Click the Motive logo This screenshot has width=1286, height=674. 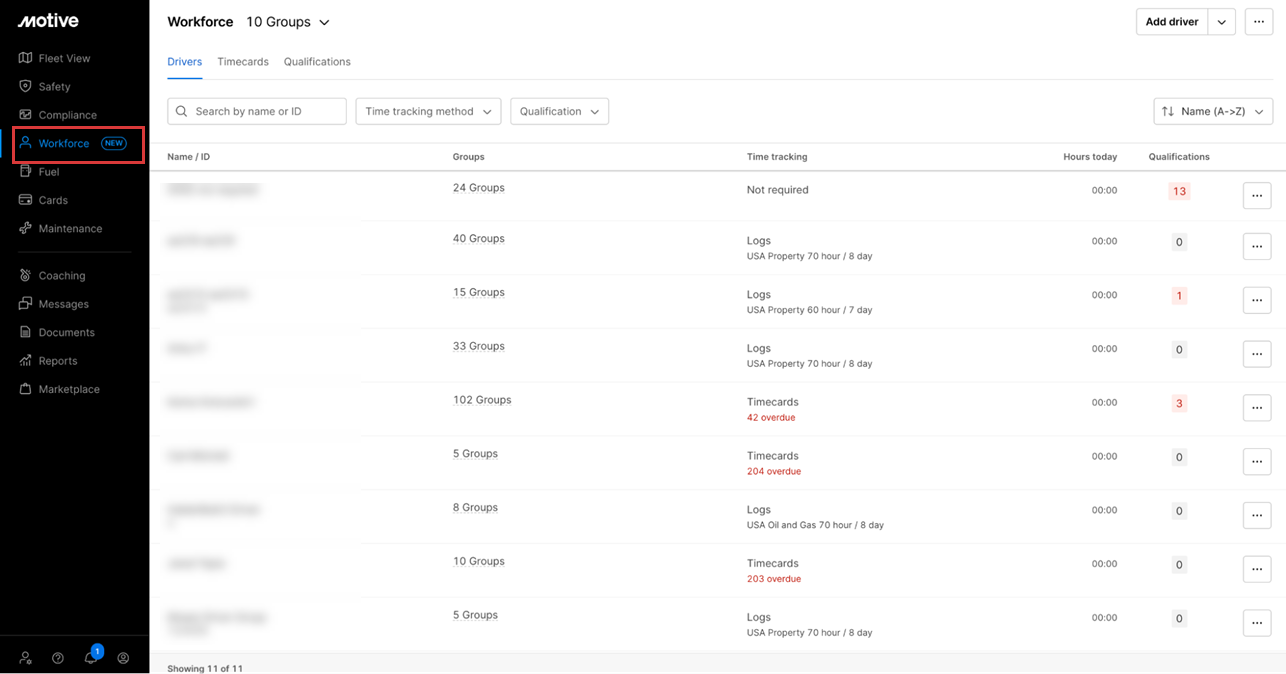pos(48,21)
